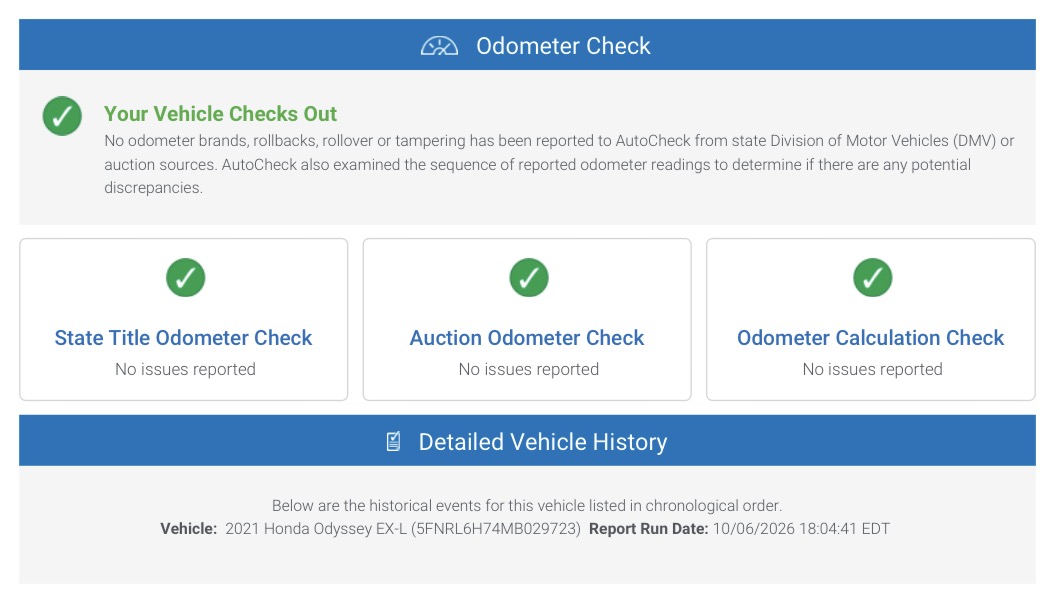
Task: Click No issues reported under Odometer Calculation Check
Action: [873, 369]
